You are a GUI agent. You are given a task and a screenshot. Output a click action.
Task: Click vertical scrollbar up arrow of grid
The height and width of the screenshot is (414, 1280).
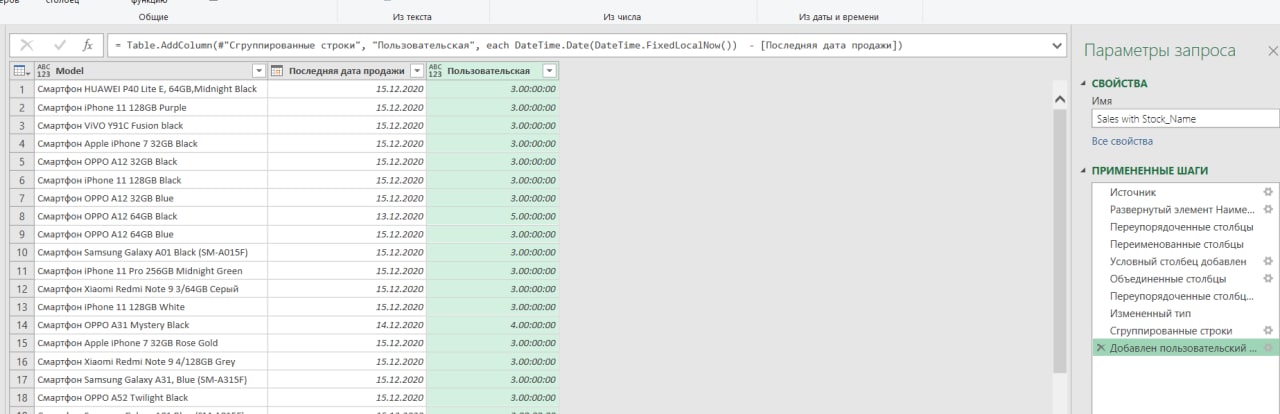click(1061, 100)
